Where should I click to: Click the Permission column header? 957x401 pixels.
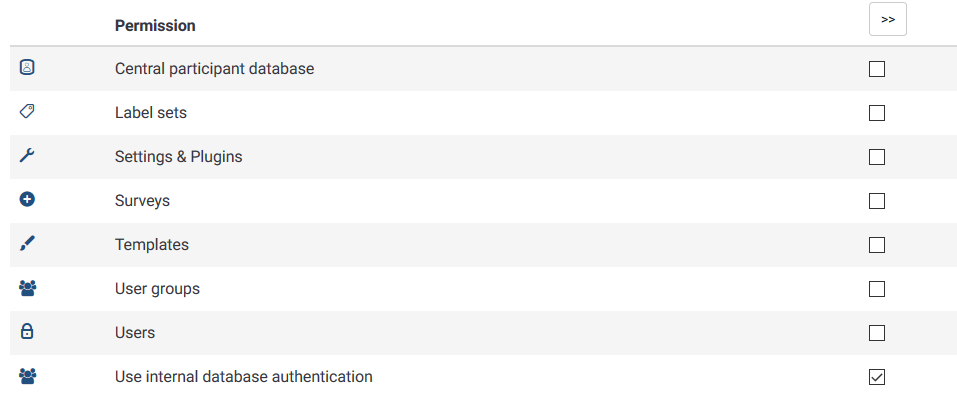point(155,26)
